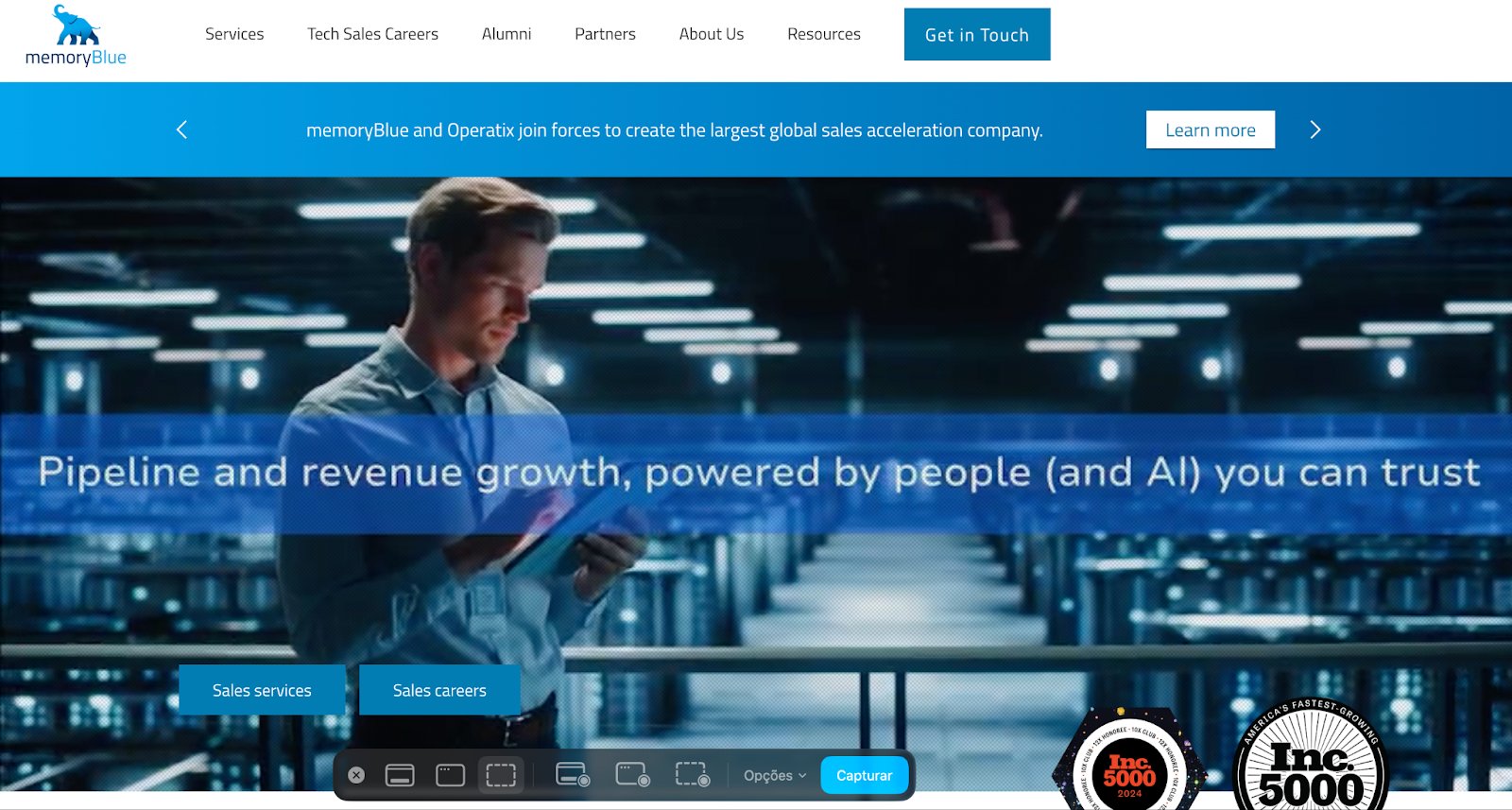The image size is (1512, 810).
Task: Open the Sales services button
Action: click(262, 690)
